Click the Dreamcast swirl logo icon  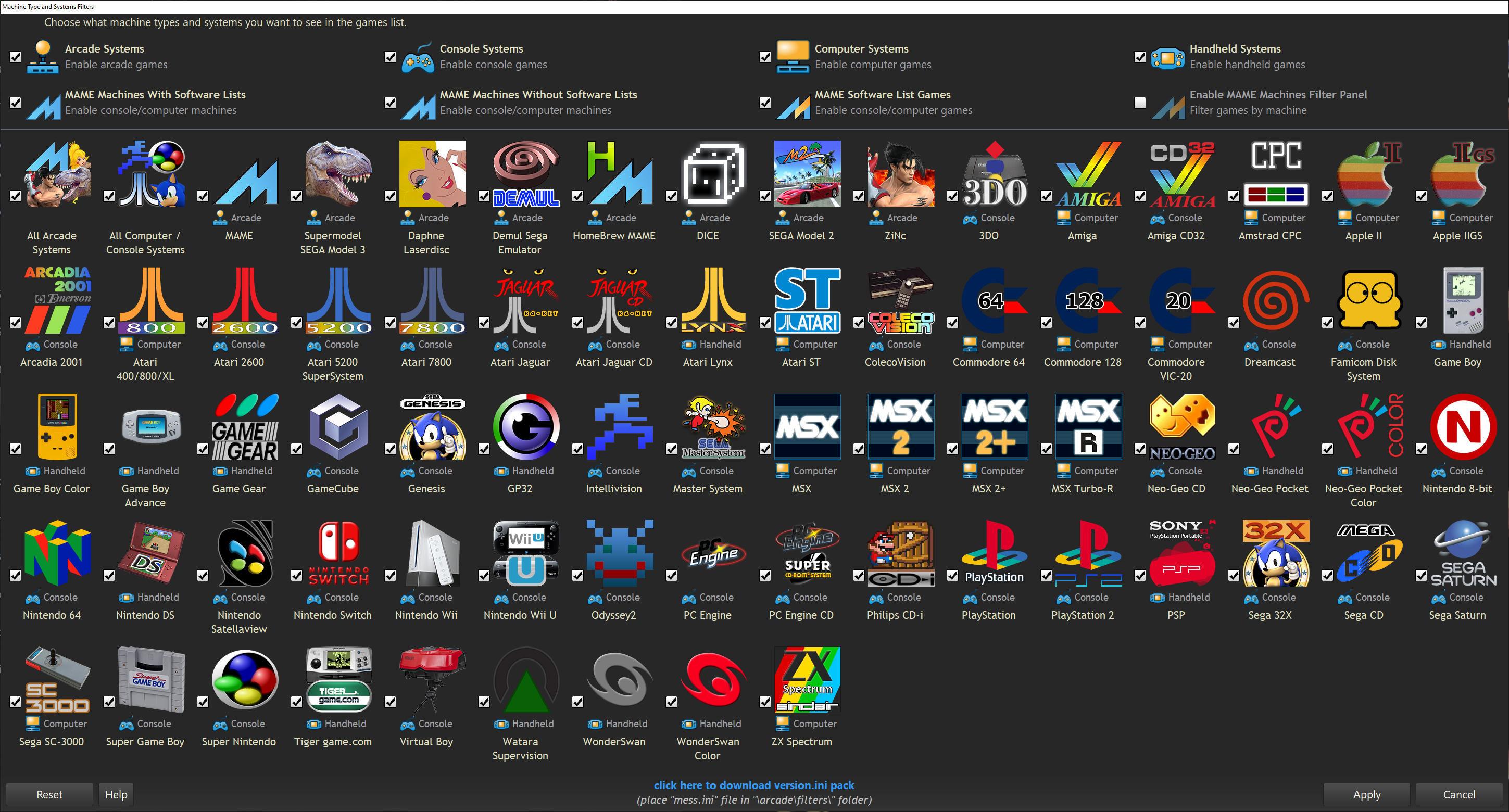coord(1275,300)
